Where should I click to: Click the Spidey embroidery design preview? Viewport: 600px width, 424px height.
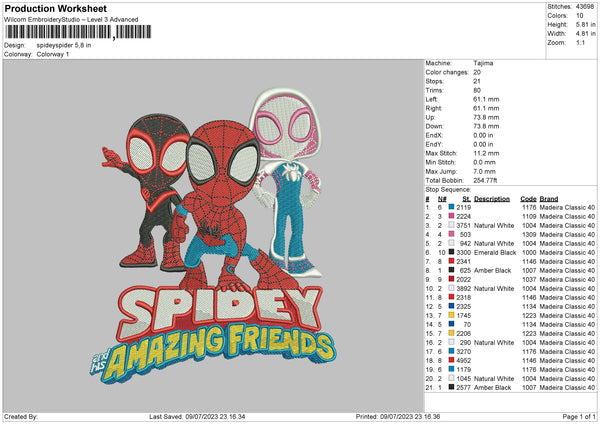[x=213, y=236]
